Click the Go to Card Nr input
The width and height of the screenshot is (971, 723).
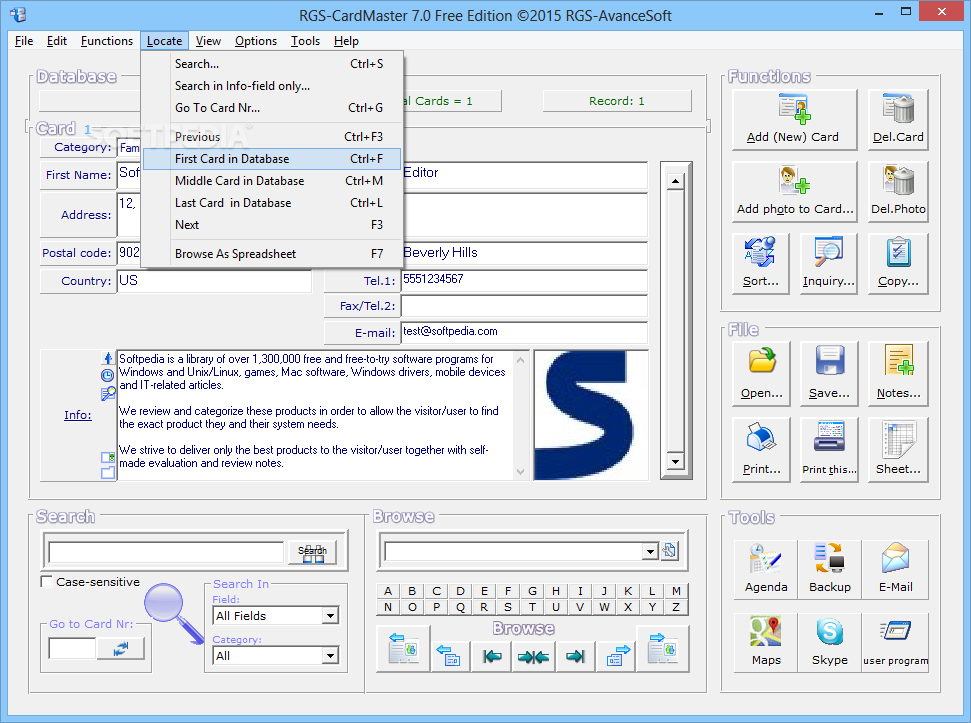[x=72, y=648]
